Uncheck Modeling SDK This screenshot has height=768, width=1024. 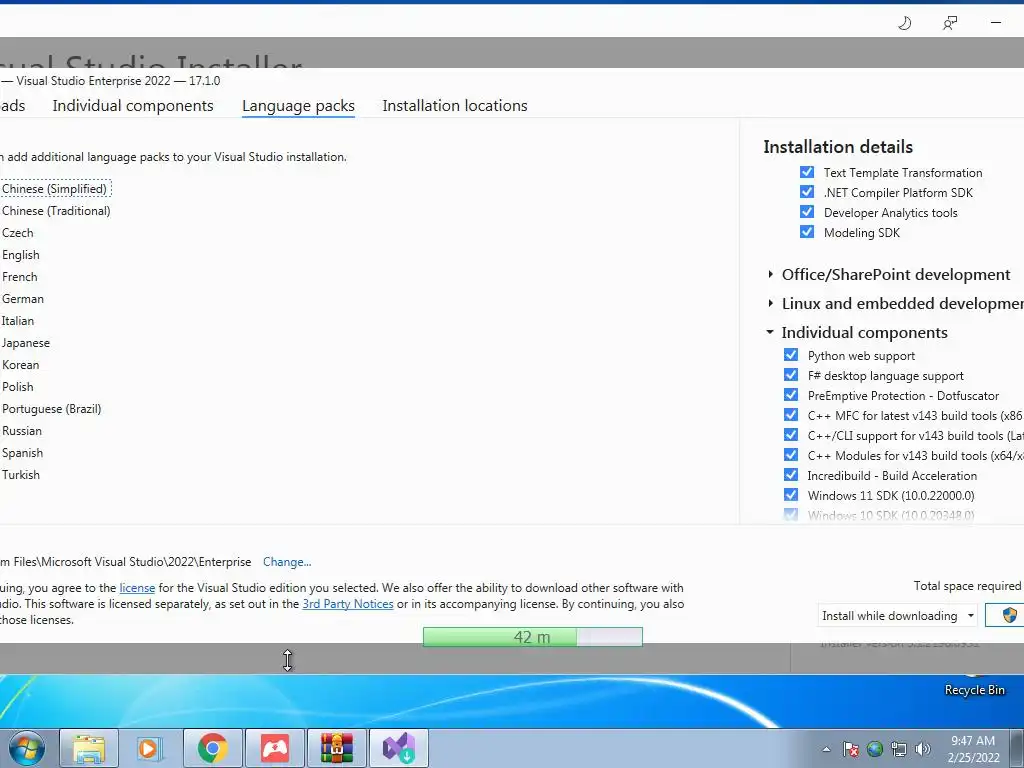click(x=807, y=232)
